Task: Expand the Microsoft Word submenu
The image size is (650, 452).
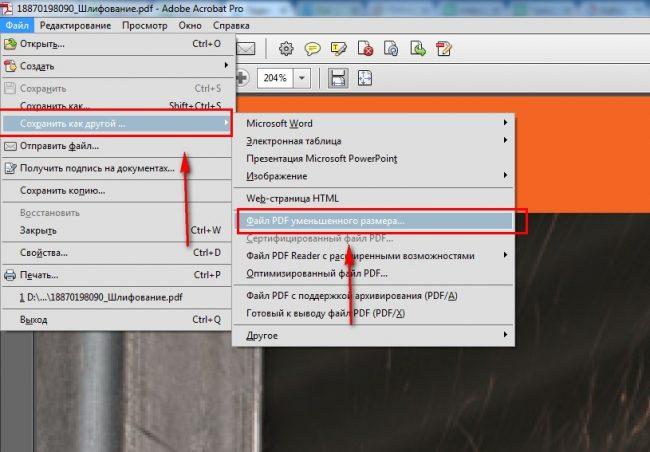Action: (x=374, y=124)
